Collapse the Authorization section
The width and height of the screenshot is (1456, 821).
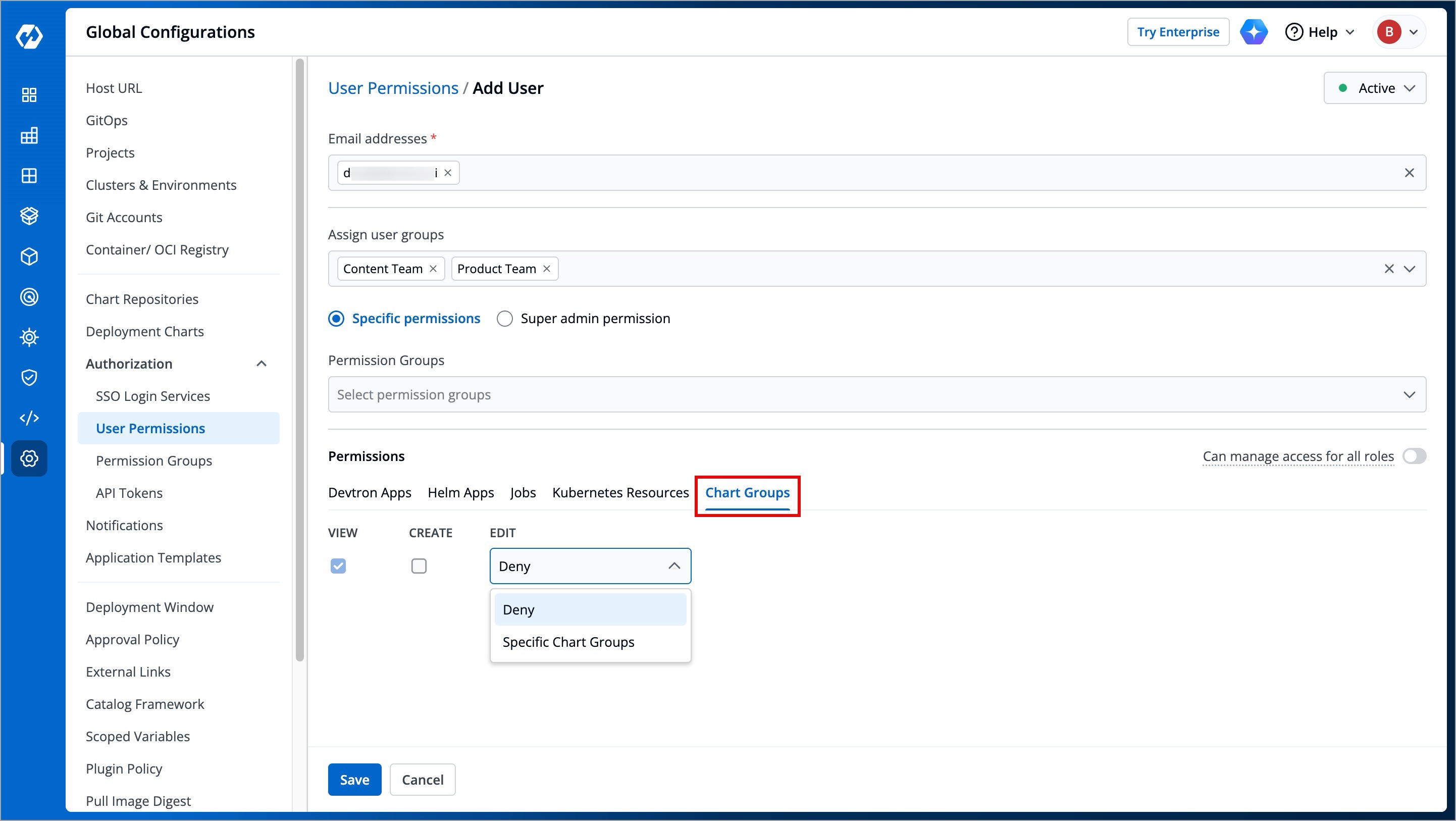pos(261,364)
